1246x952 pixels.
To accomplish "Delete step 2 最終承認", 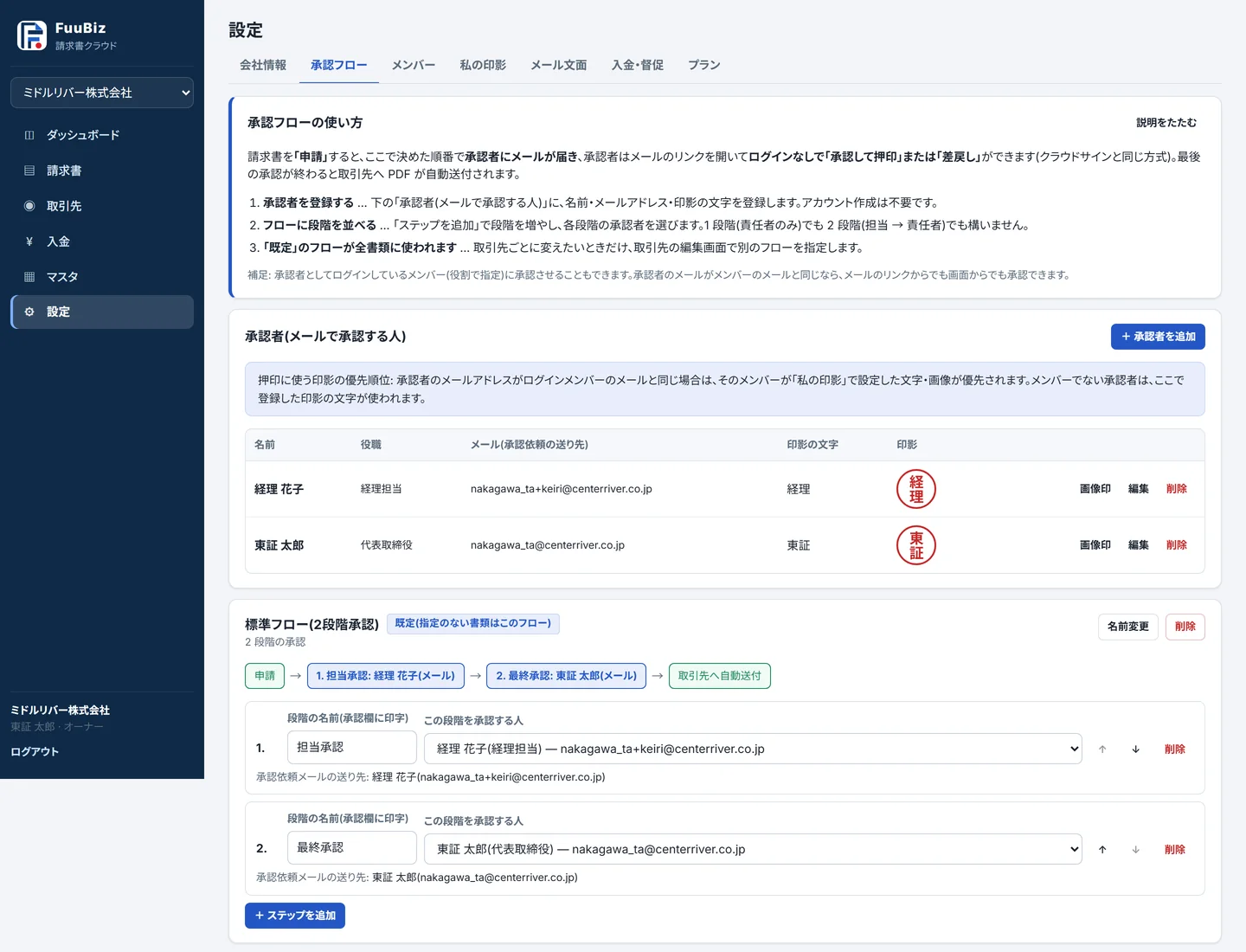I will click(x=1175, y=850).
